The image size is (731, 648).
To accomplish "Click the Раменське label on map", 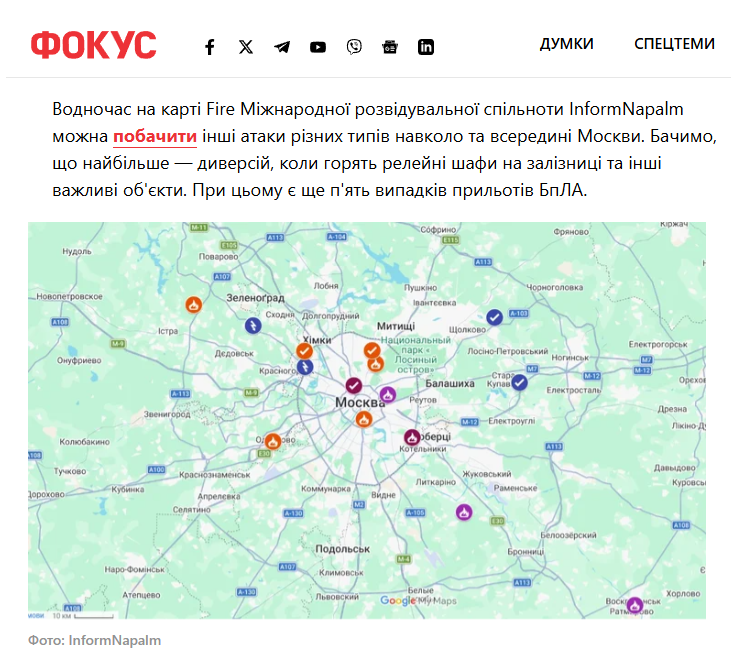I will click(x=516, y=488).
